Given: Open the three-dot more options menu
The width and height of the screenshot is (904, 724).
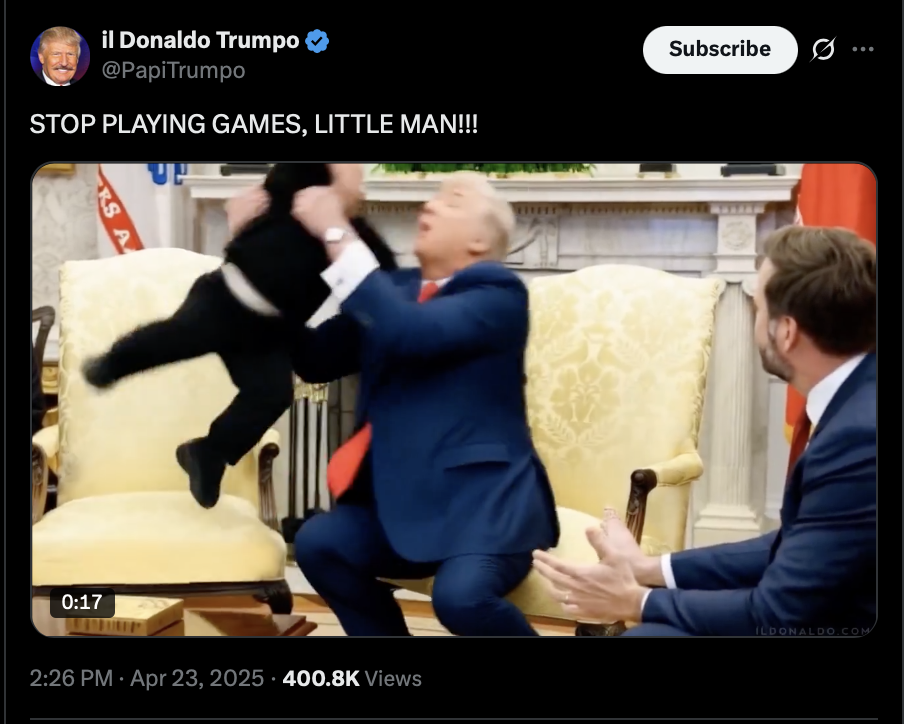Looking at the screenshot, I should pyautogui.click(x=862, y=49).
